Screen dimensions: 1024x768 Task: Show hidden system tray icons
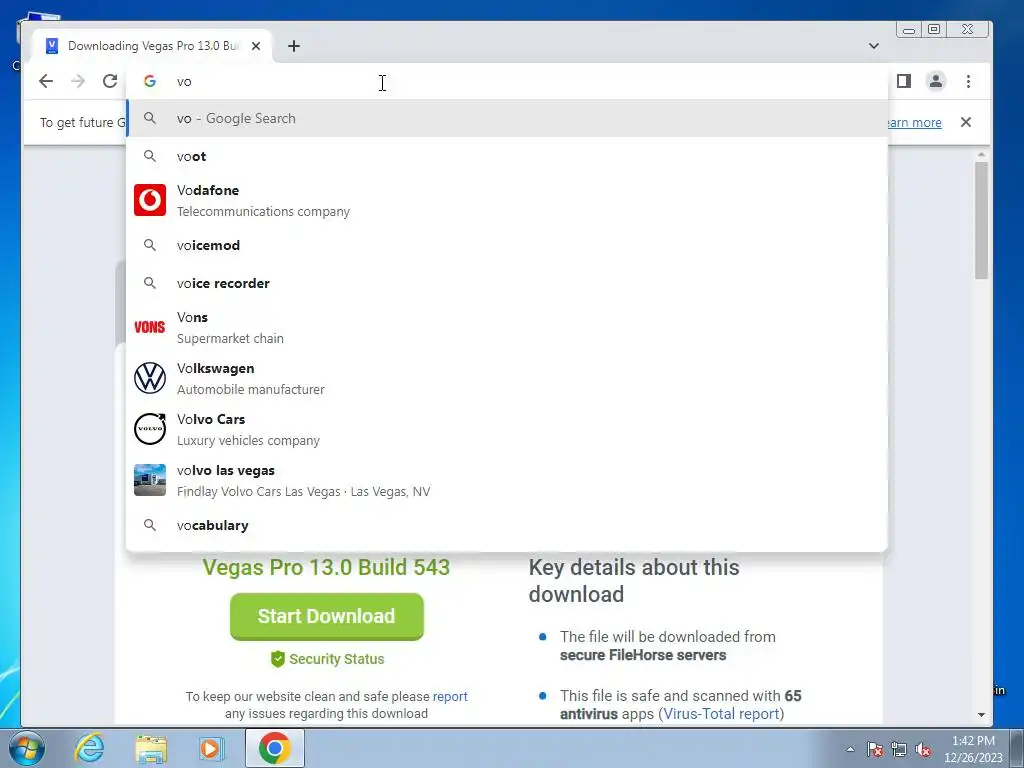(850, 749)
